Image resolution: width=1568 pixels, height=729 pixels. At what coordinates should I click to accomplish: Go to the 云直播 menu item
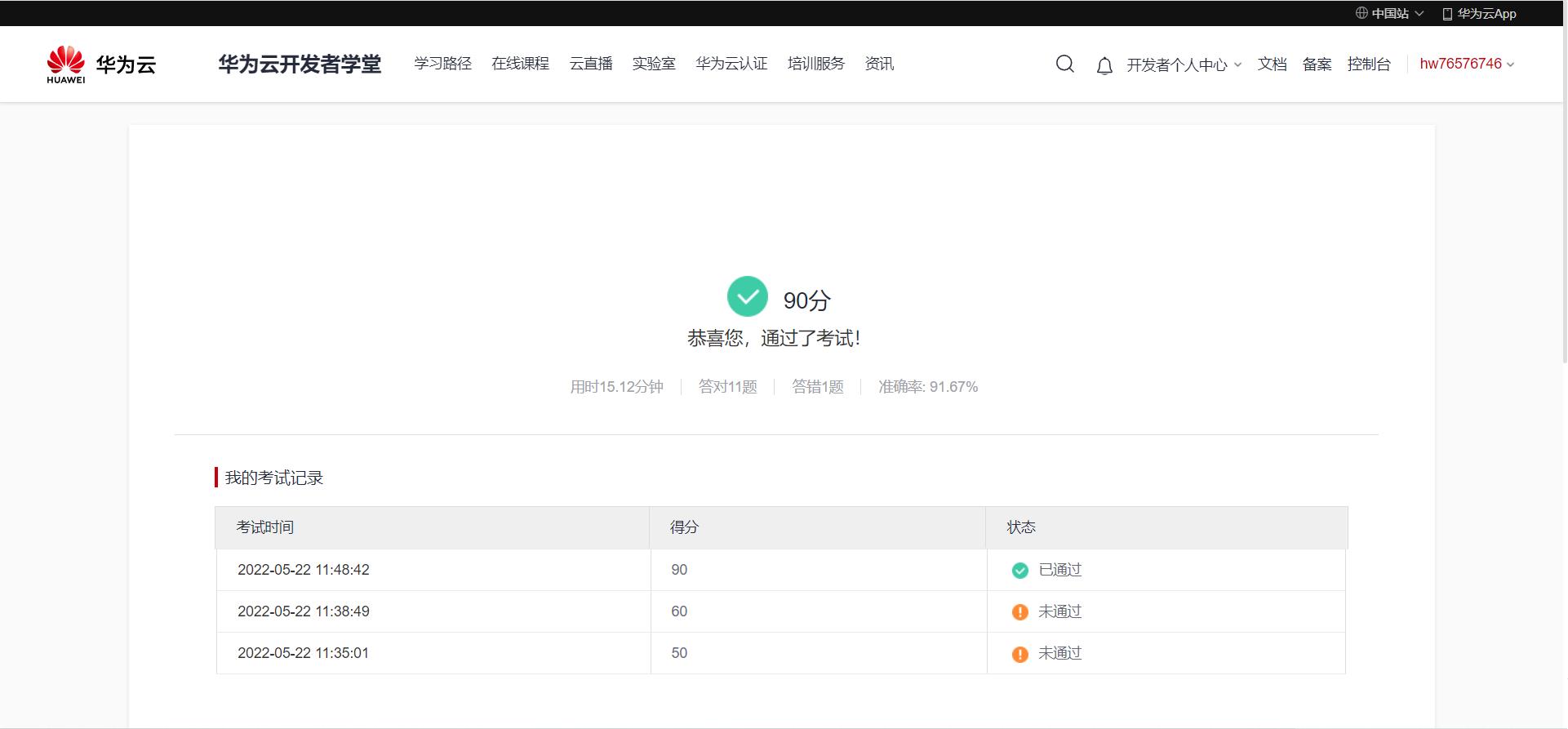590,64
